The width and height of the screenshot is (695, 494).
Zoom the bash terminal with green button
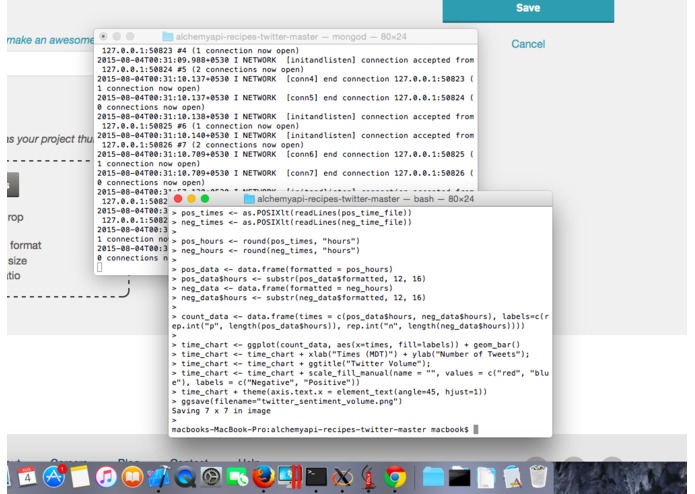(x=205, y=198)
